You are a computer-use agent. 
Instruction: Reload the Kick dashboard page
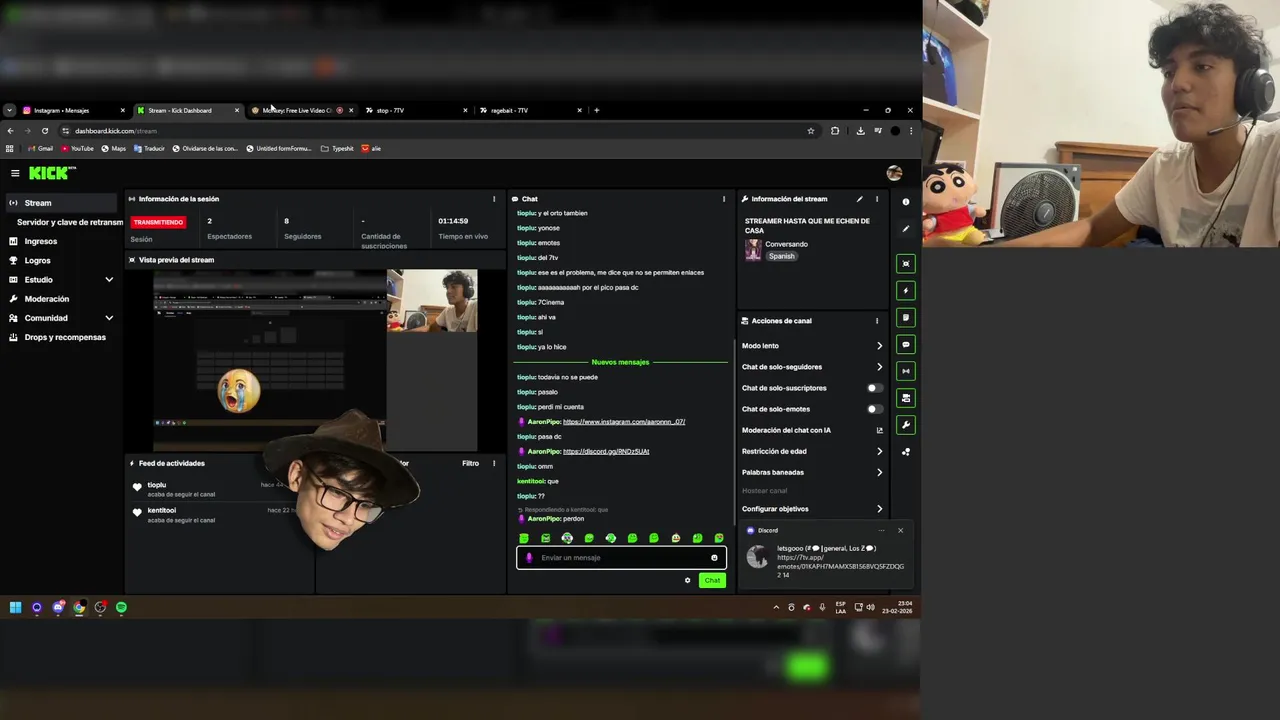45,131
